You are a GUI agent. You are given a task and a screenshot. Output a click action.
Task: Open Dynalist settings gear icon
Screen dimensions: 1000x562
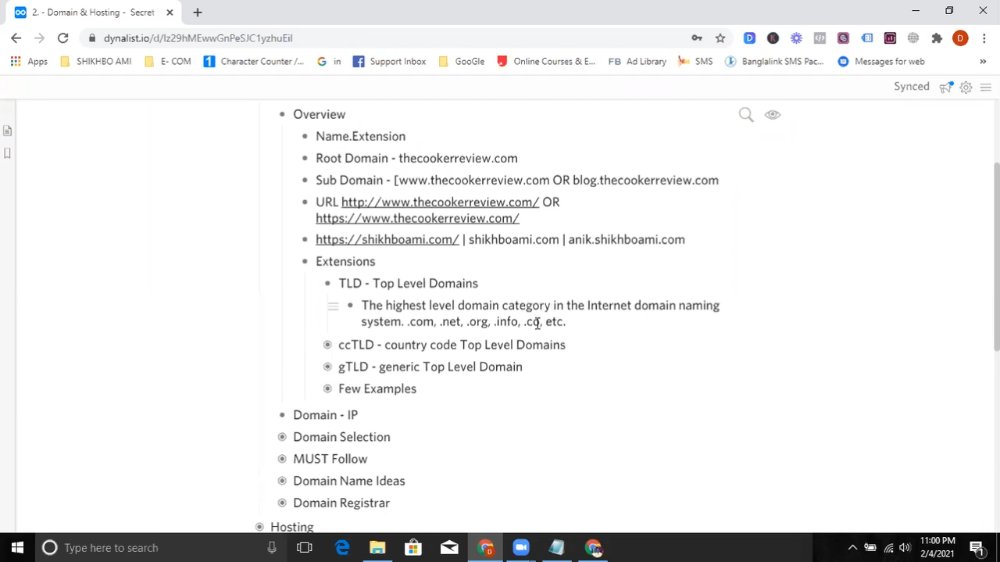966,87
